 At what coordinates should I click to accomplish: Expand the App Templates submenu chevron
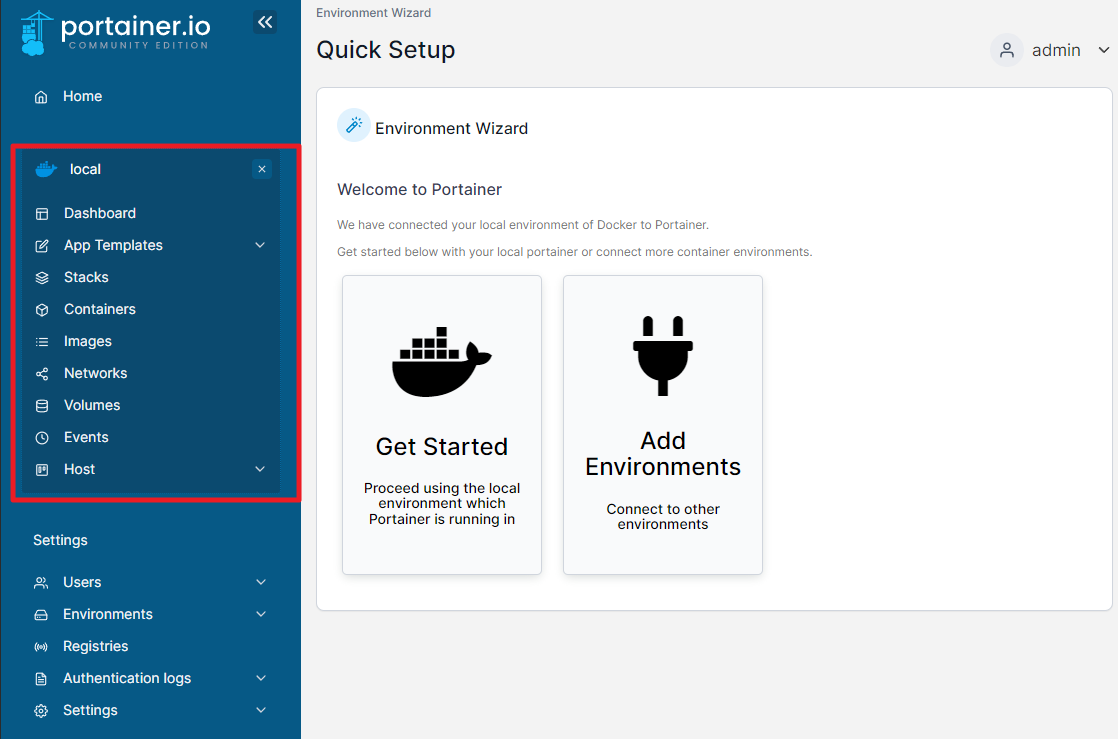click(260, 245)
